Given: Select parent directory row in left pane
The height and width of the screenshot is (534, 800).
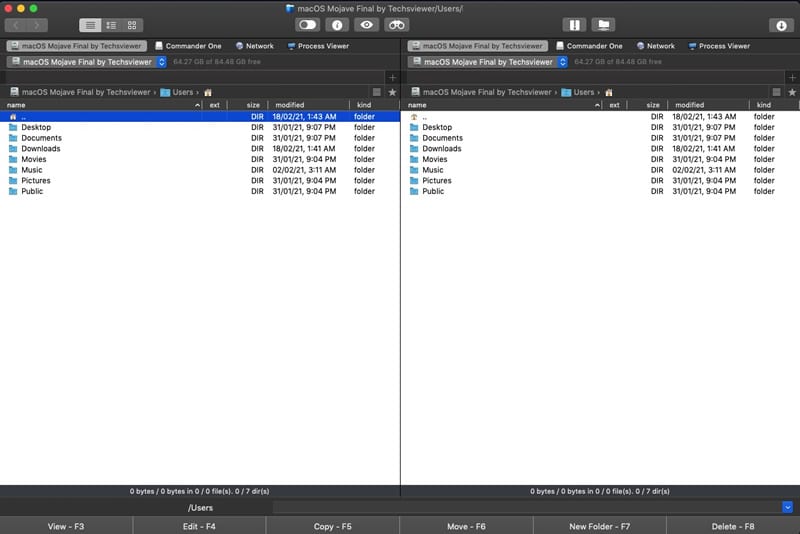Looking at the screenshot, I should click(x=200, y=117).
